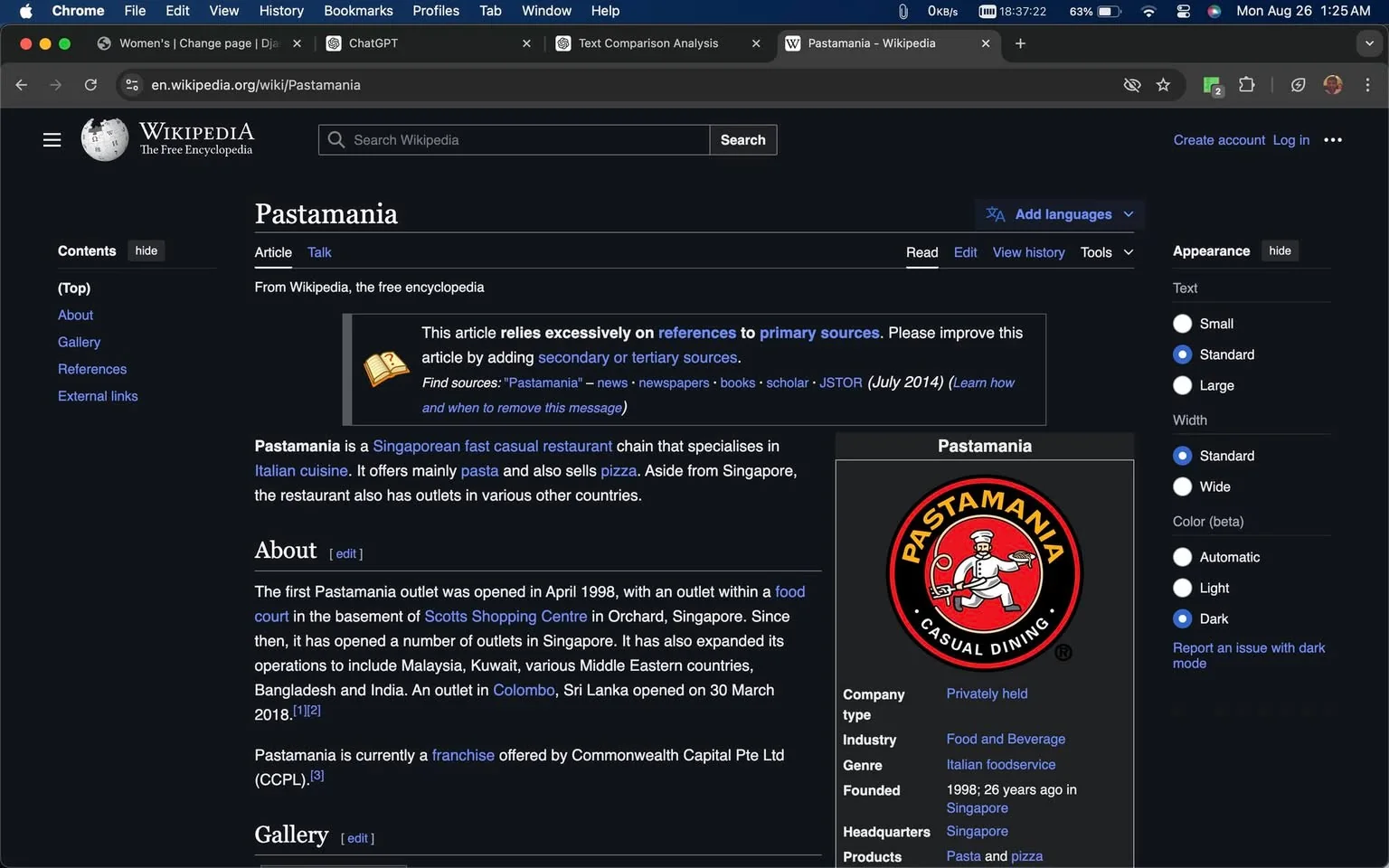
Task: Open Chrome extensions puzzle icon
Action: (x=1246, y=84)
